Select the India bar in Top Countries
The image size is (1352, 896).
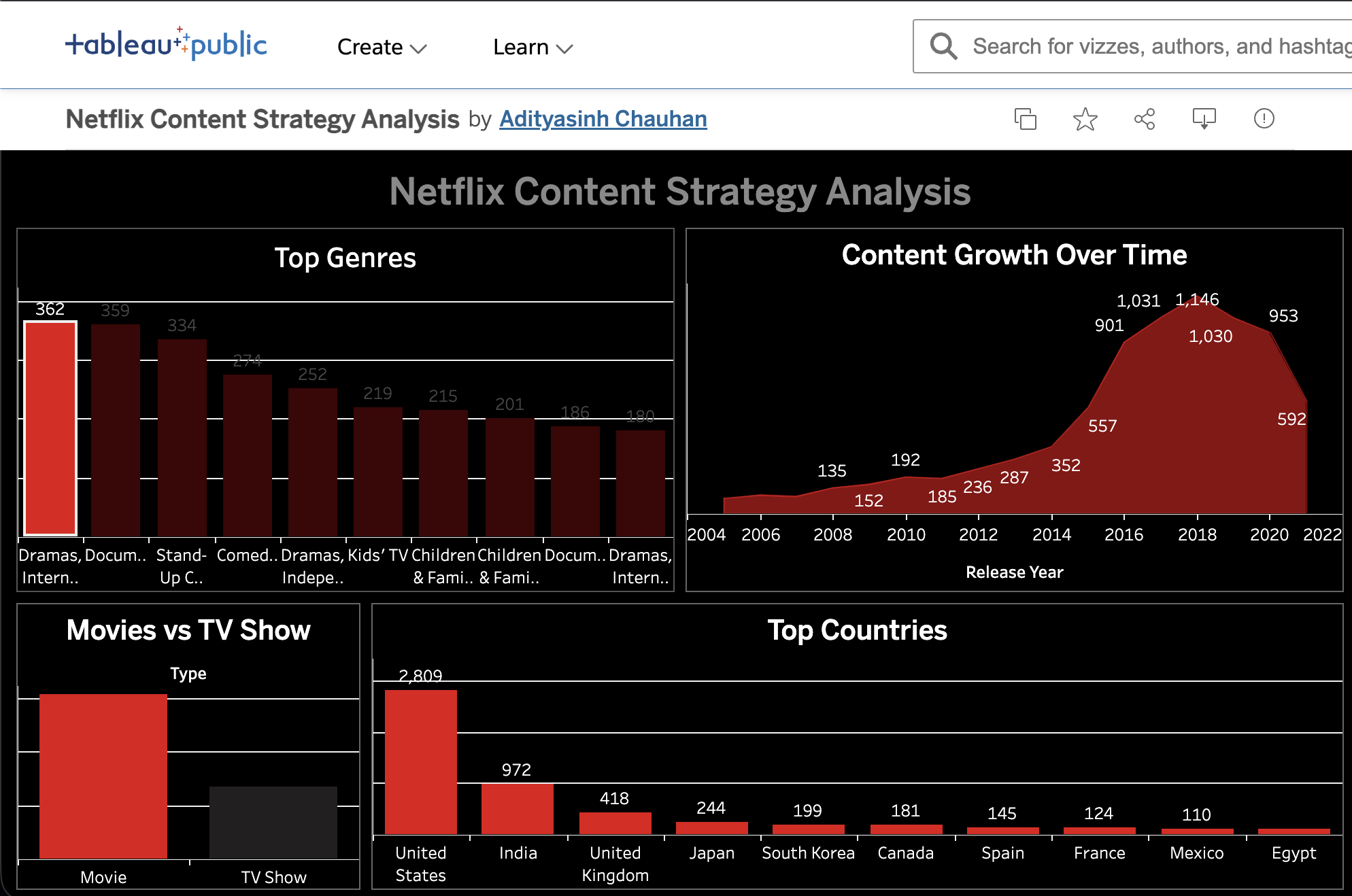518,809
